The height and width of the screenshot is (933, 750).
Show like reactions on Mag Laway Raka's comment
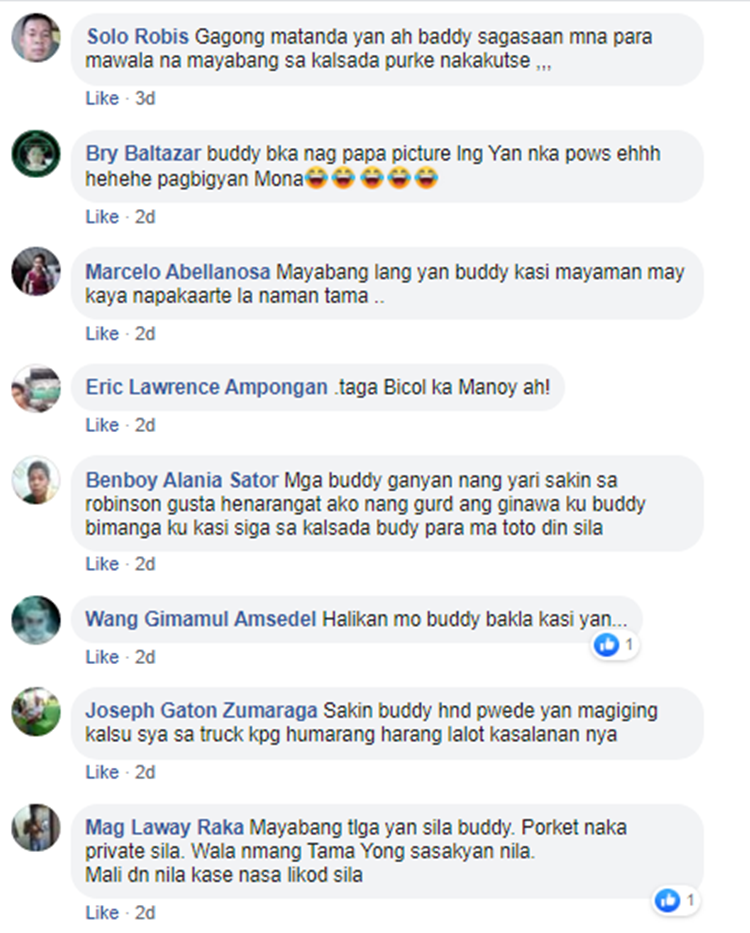(677, 900)
